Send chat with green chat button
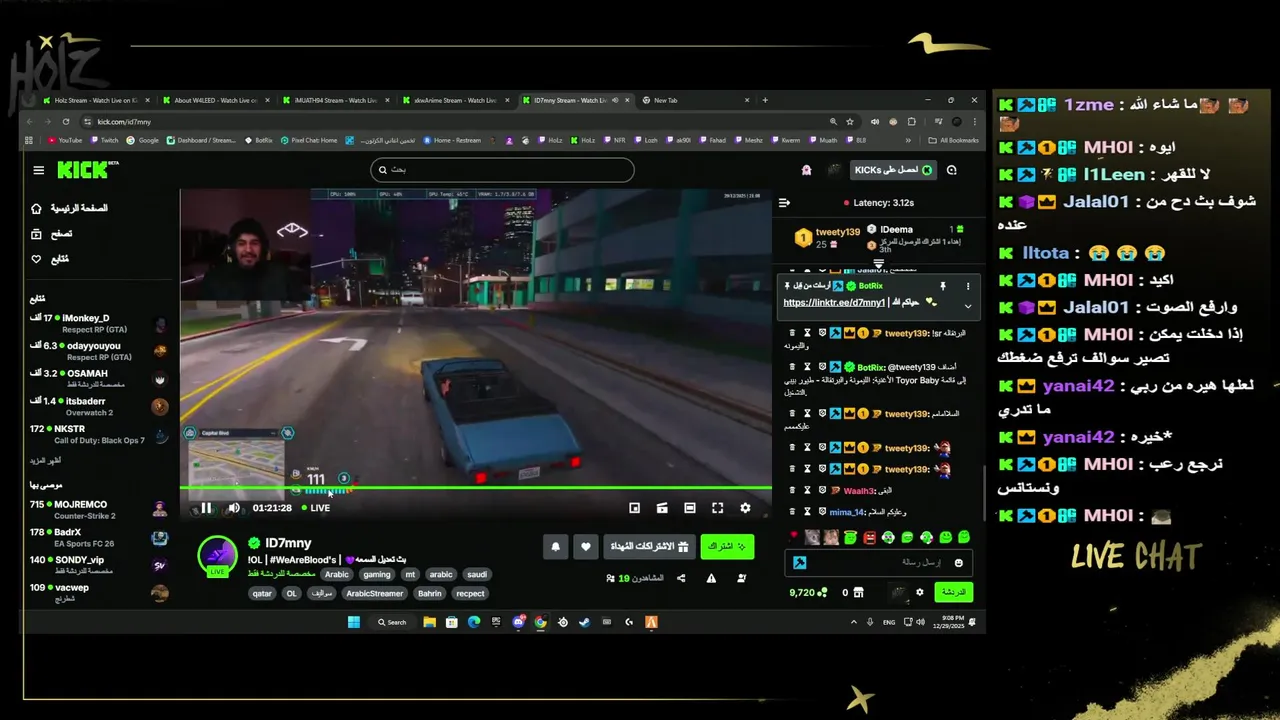The image size is (1280, 720). [954, 592]
